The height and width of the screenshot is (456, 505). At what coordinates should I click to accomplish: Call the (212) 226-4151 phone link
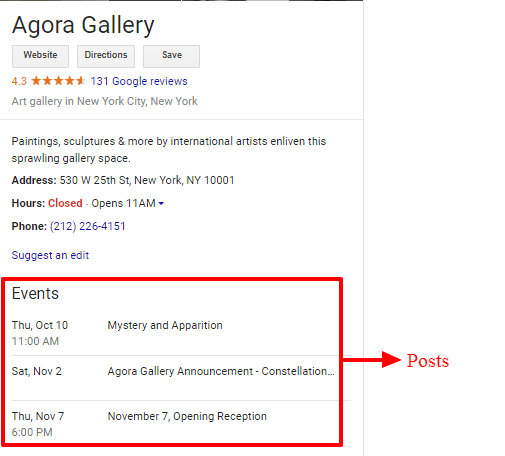coord(88,226)
